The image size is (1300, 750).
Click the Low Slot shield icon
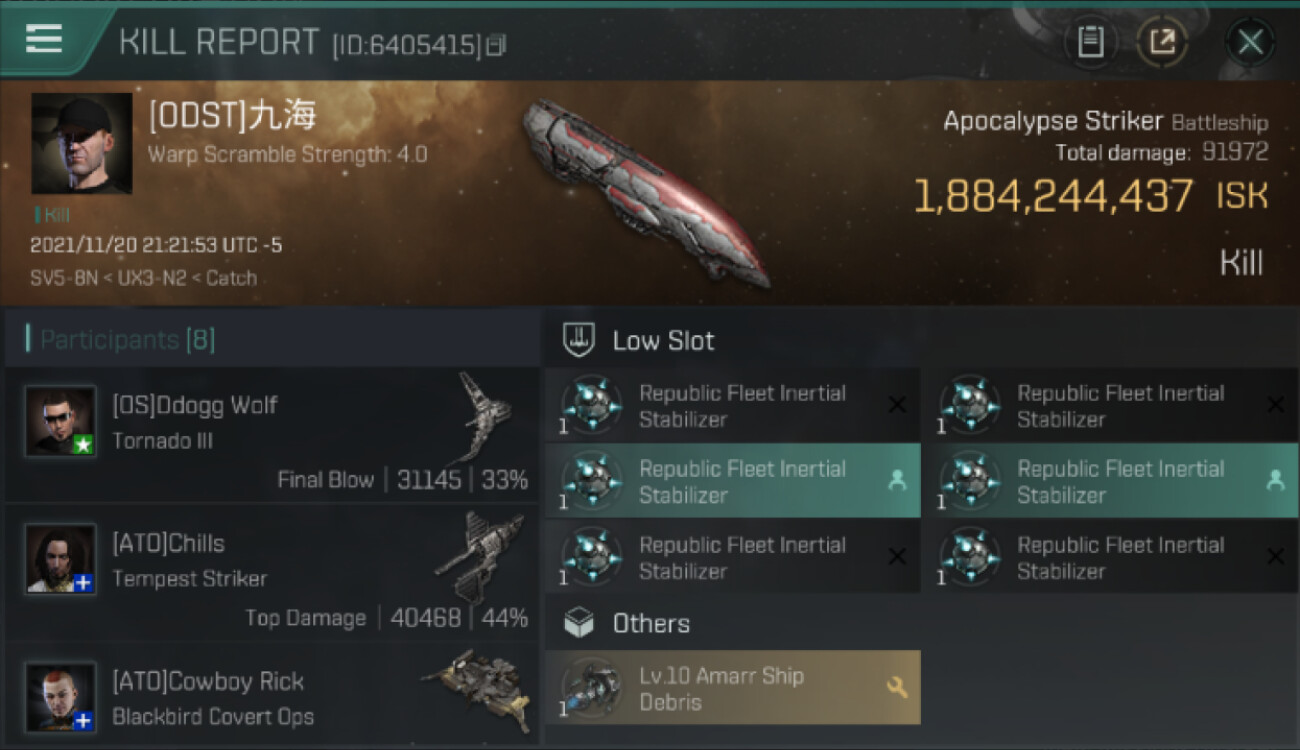580,340
